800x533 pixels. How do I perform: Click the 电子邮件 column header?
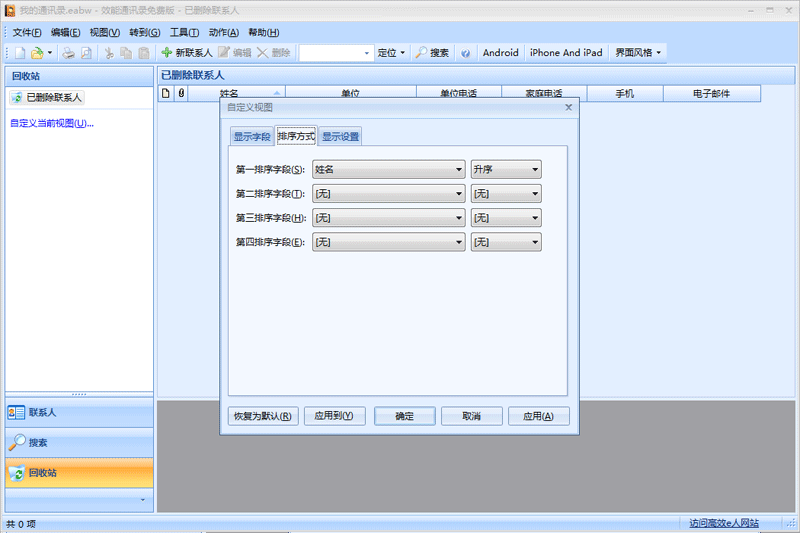(712, 93)
